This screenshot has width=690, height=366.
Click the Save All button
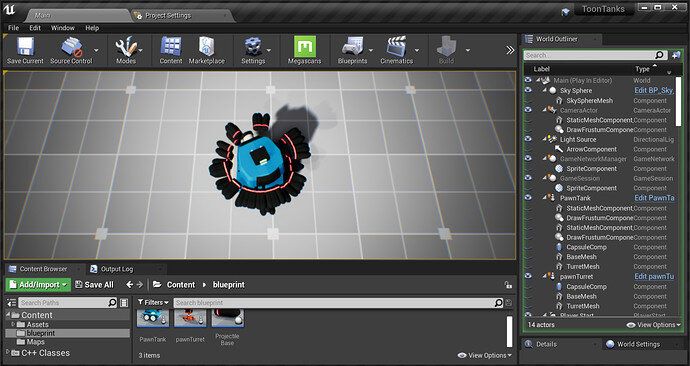click(94, 285)
